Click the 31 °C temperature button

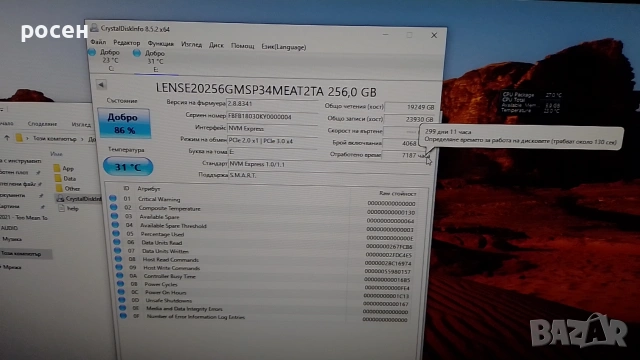(x=128, y=167)
